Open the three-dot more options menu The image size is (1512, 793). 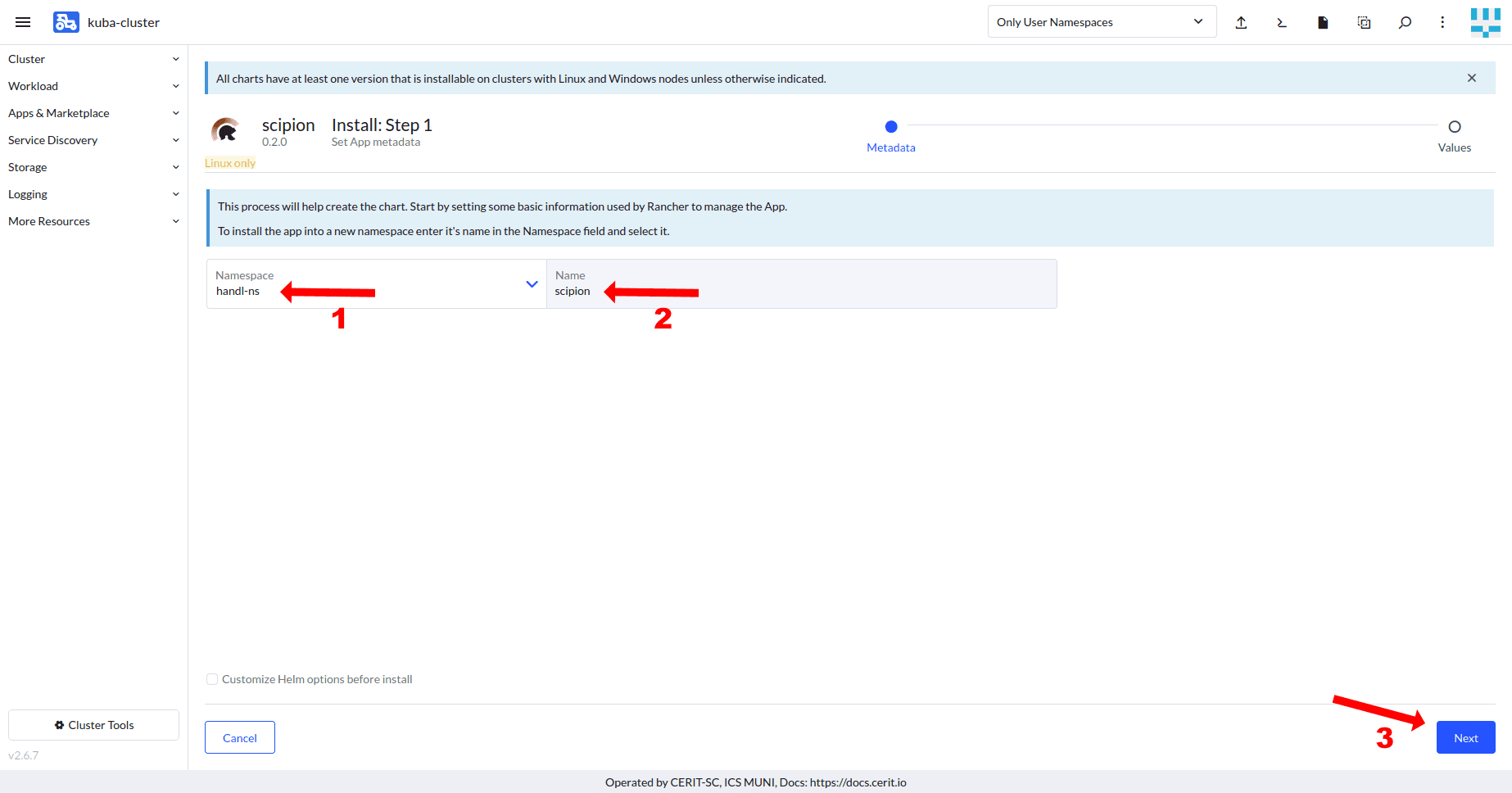(x=1442, y=22)
